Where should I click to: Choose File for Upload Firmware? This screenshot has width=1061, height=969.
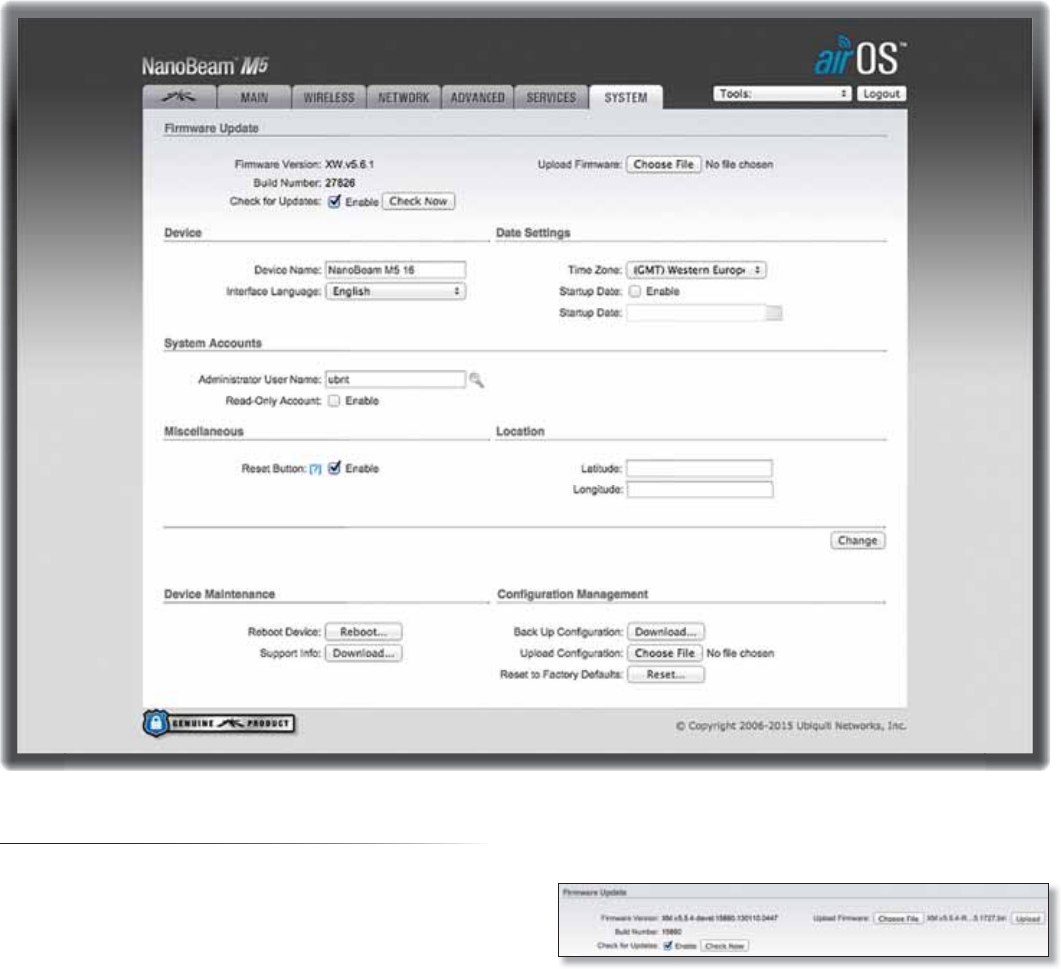tap(663, 164)
